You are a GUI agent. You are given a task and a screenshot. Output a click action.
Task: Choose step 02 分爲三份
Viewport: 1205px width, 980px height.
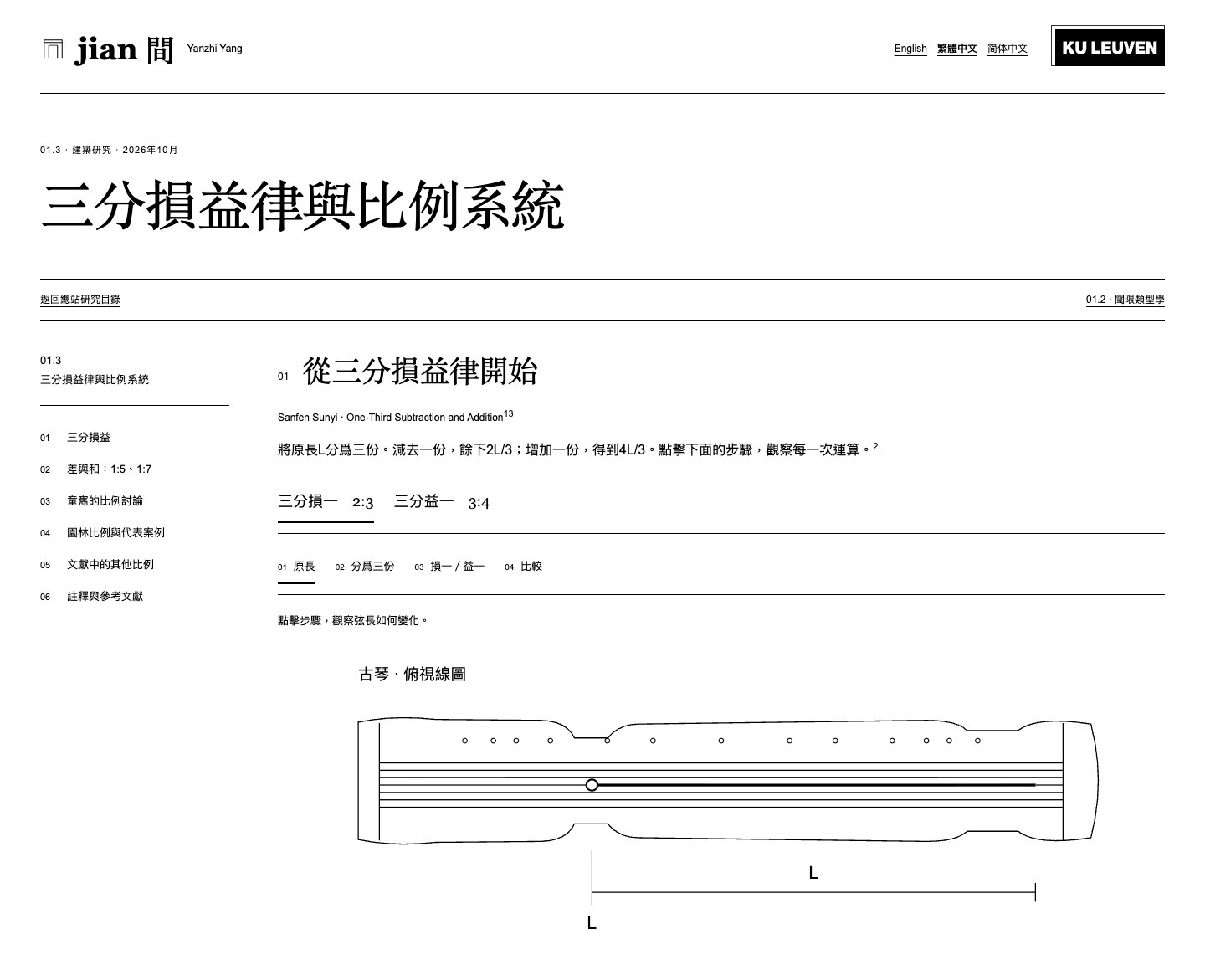pyautogui.click(x=365, y=567)
